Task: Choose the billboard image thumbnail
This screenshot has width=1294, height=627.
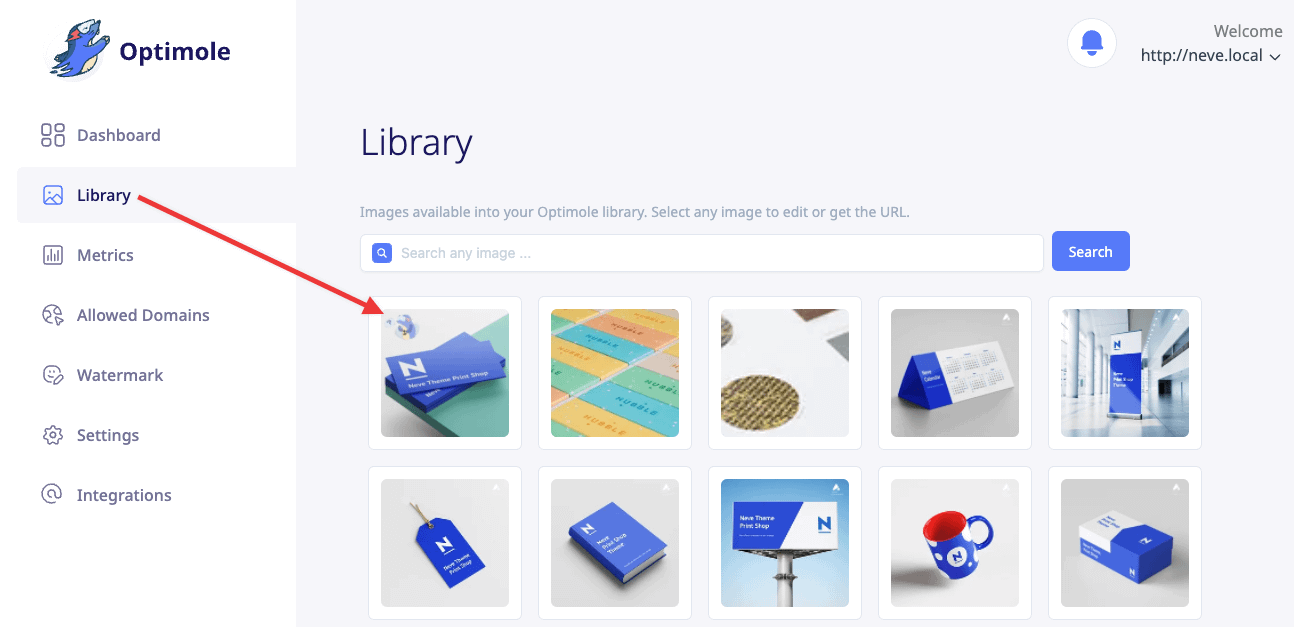Action: (785, 543)
